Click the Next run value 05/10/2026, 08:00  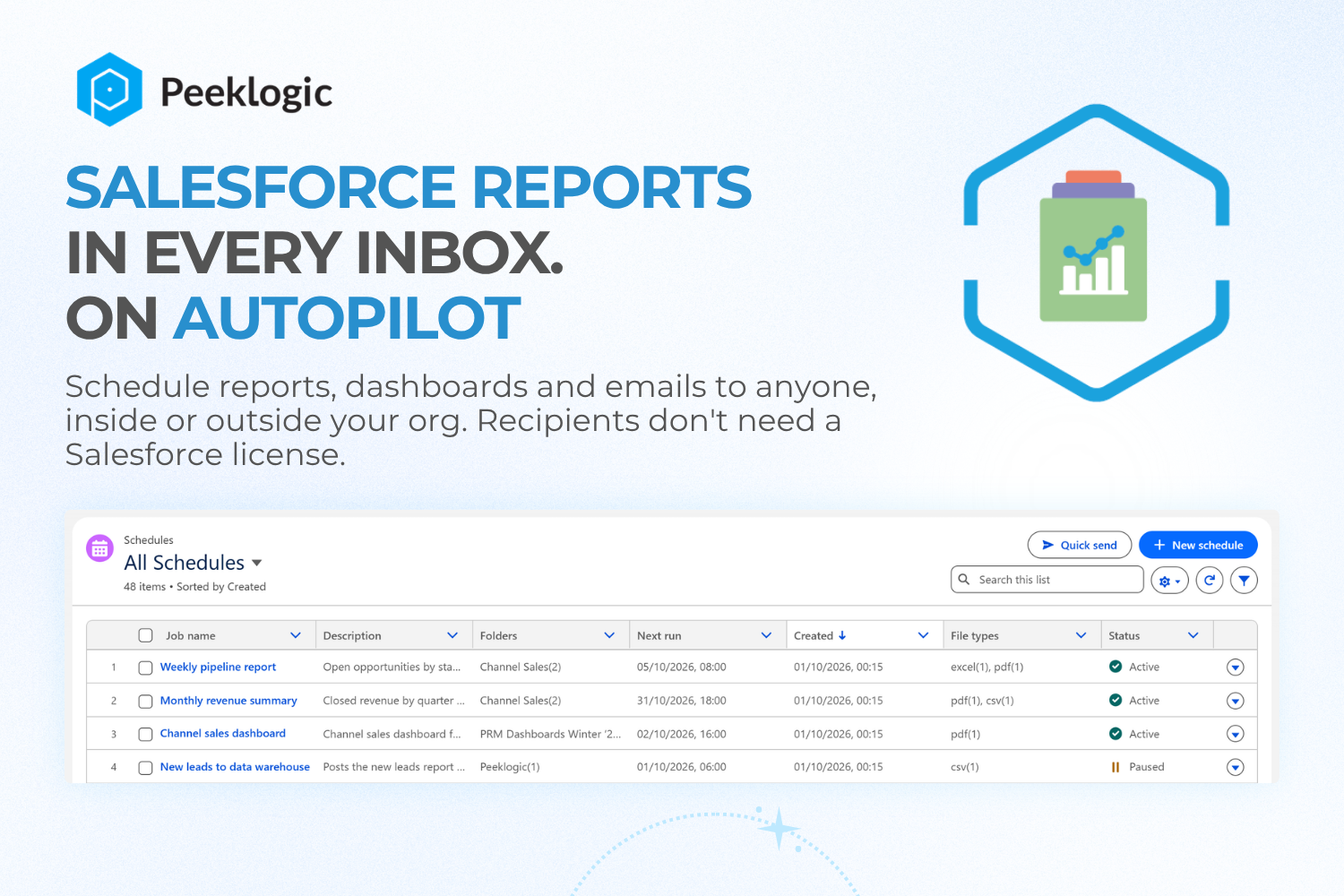click(x=682, y=667)
